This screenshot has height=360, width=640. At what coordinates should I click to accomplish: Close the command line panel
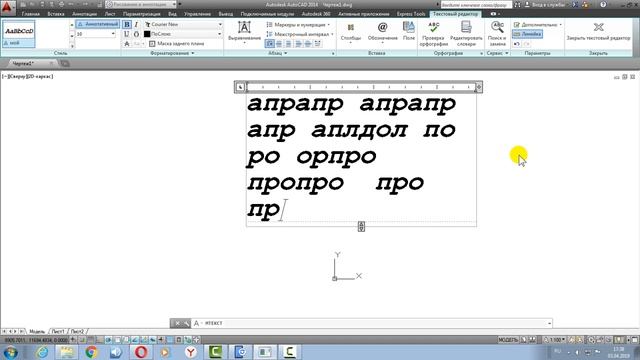(x=177, y=323)
